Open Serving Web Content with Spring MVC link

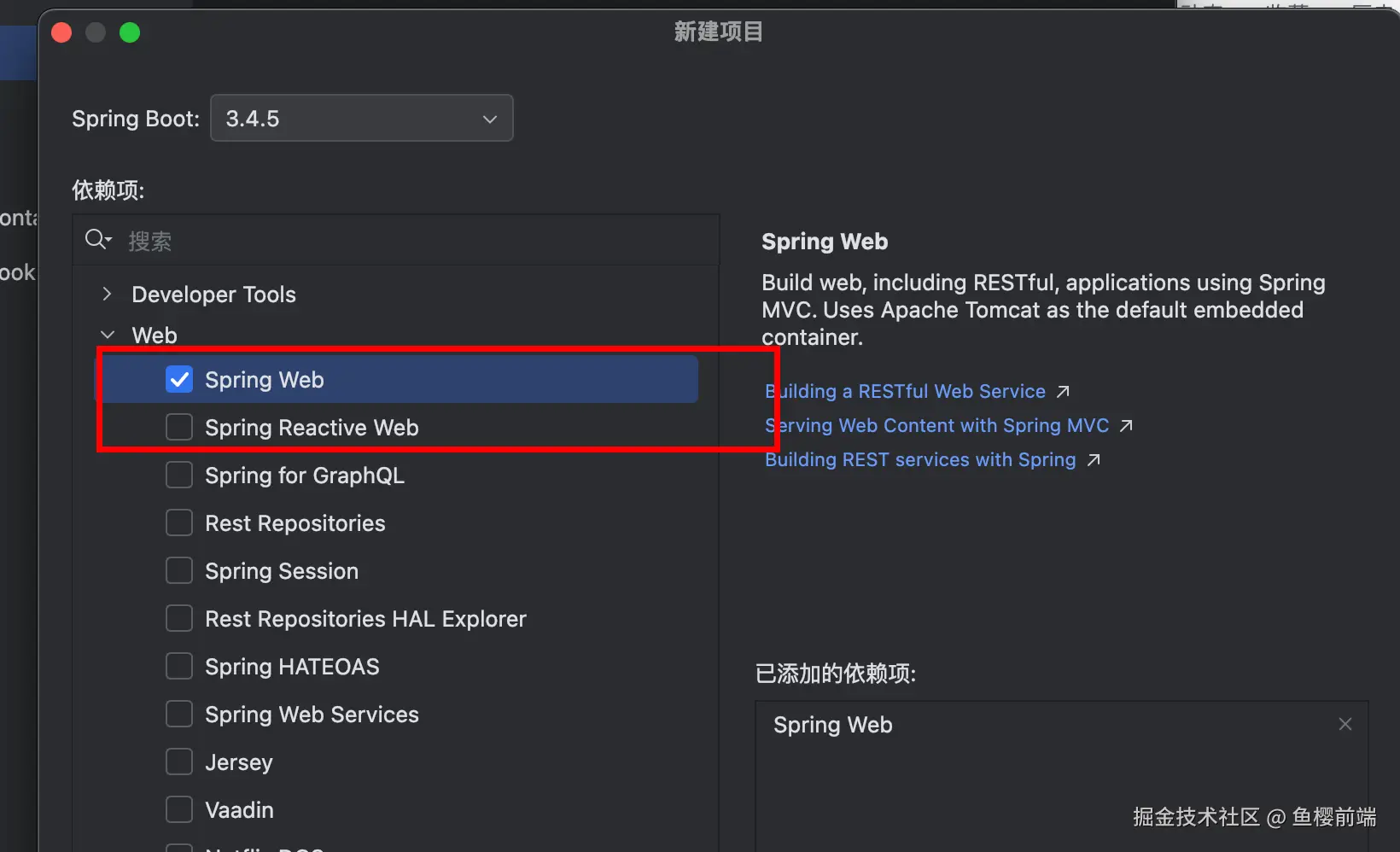(936, 426)
